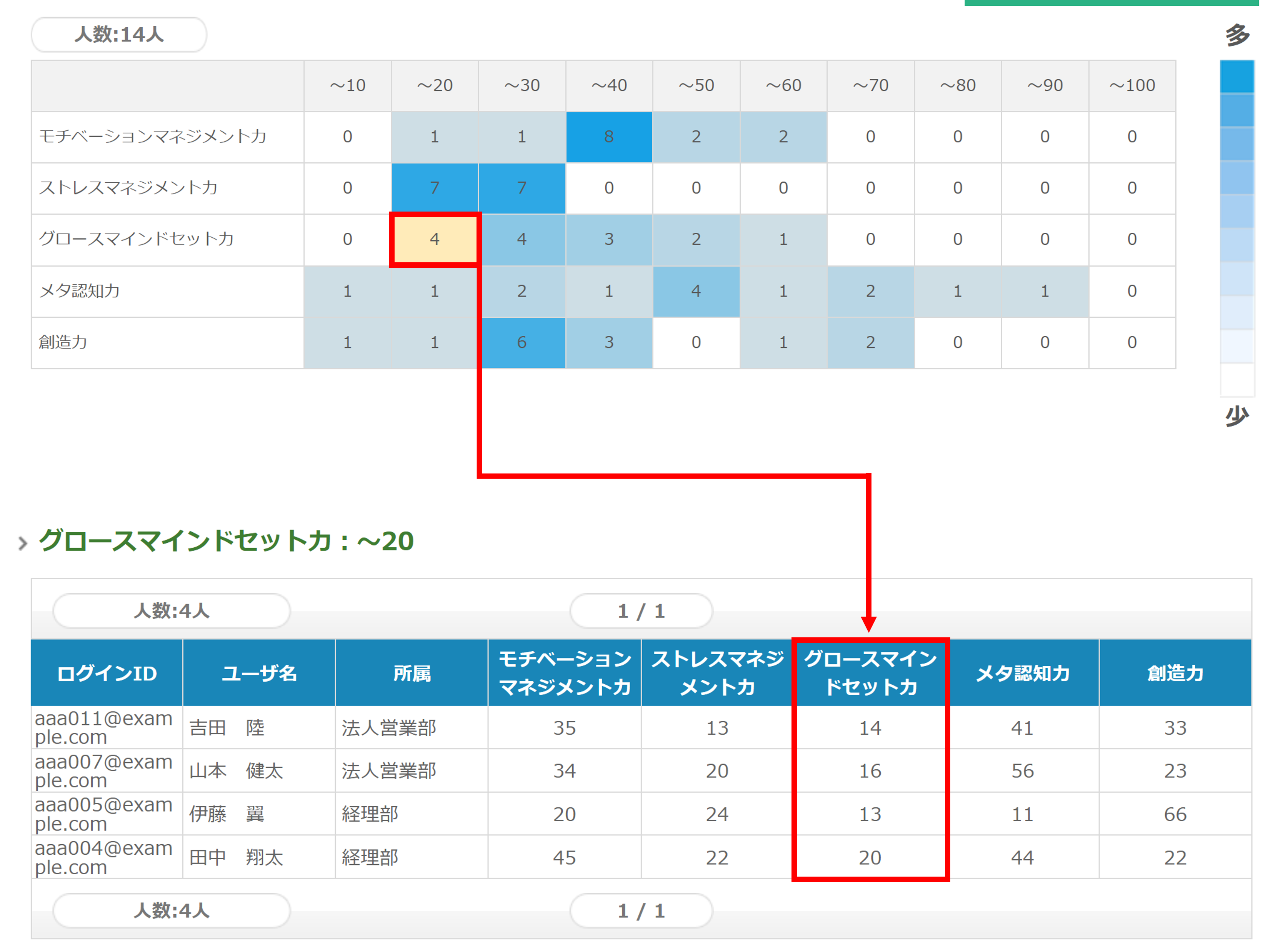The height and width of the screenshot is (952, 1273).
Task: Sort by メタ認知力 column header in user table
Action: click(1023, 673)
